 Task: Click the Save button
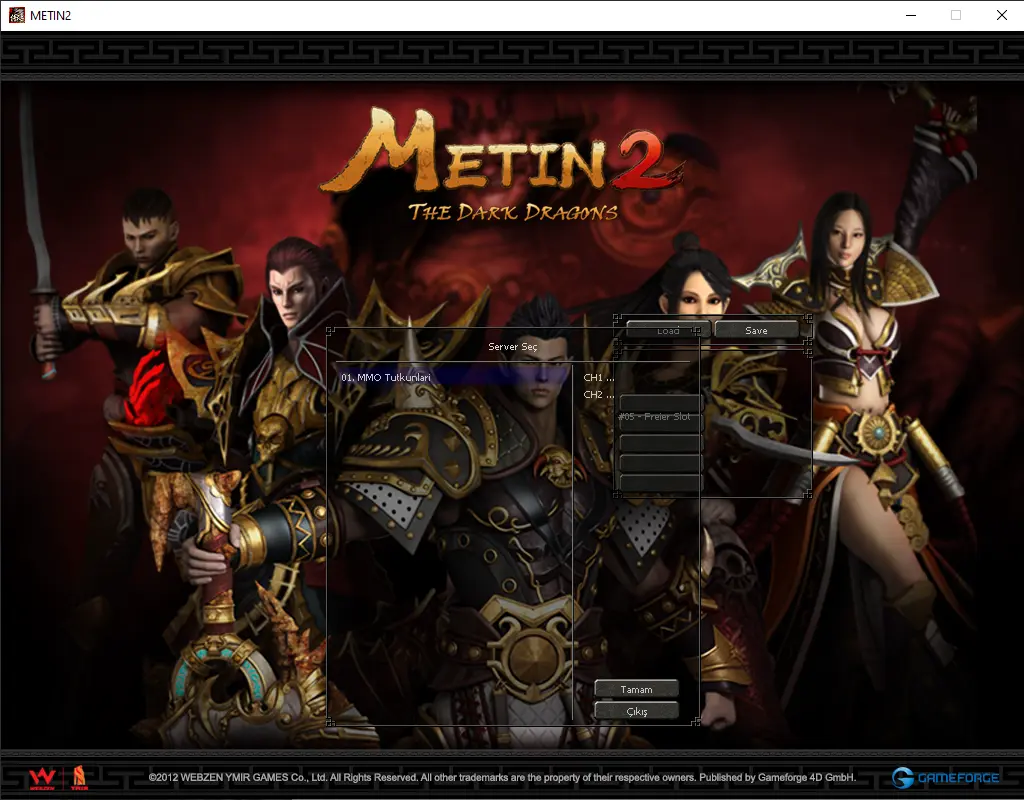tap(756, 330)
